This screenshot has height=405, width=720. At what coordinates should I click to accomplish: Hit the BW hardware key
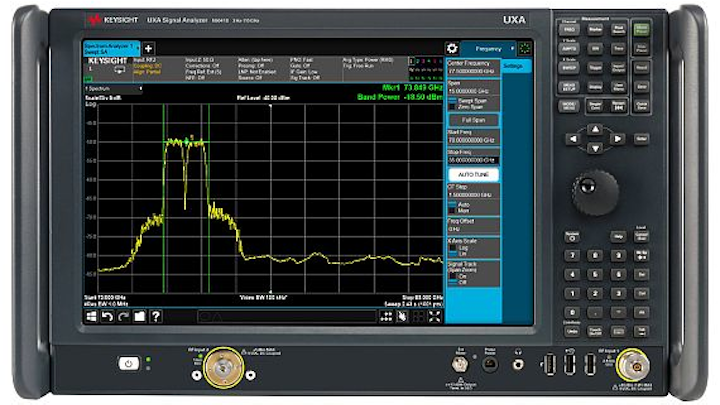[x=595, y=49]
